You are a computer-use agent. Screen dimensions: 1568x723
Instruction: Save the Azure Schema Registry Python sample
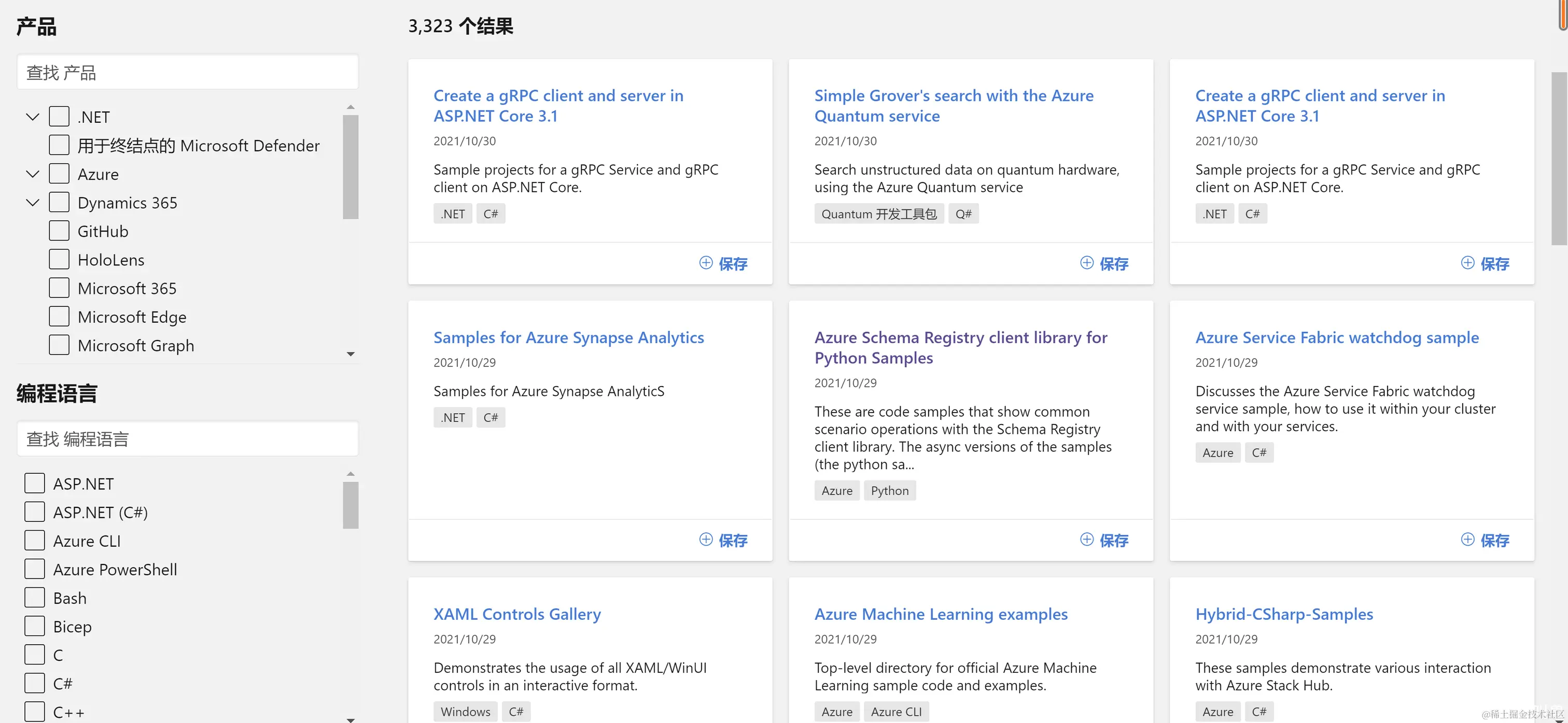pyautogui.click(x=1104, y=540)
